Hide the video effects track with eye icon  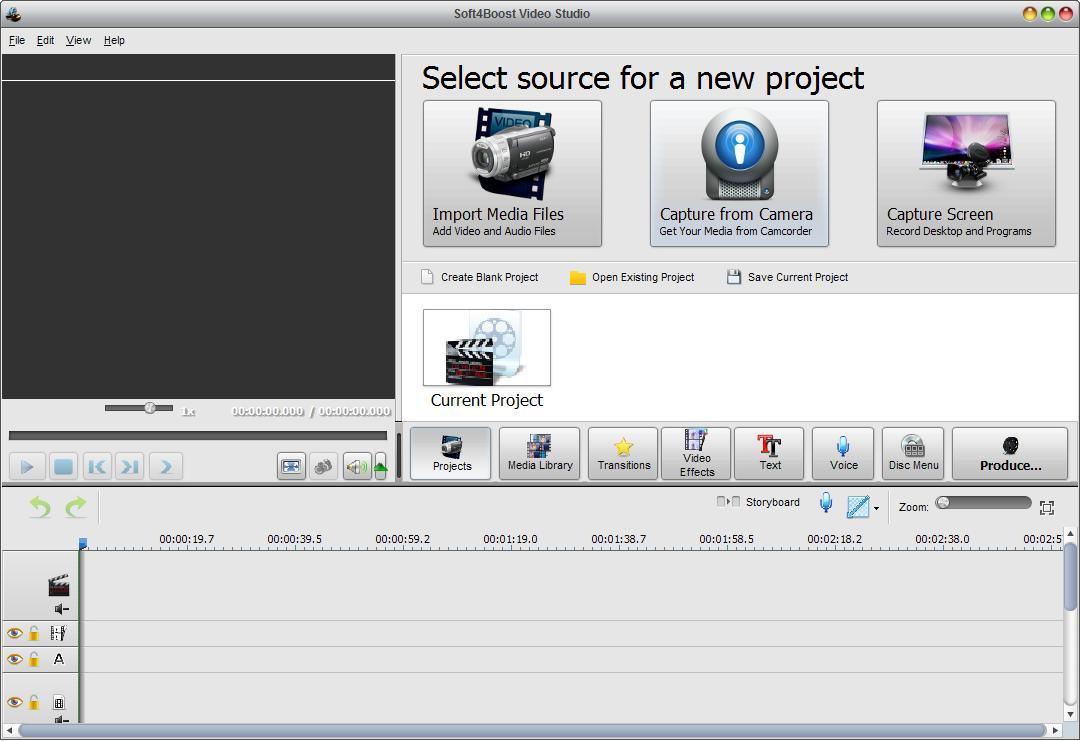point(14,633)
